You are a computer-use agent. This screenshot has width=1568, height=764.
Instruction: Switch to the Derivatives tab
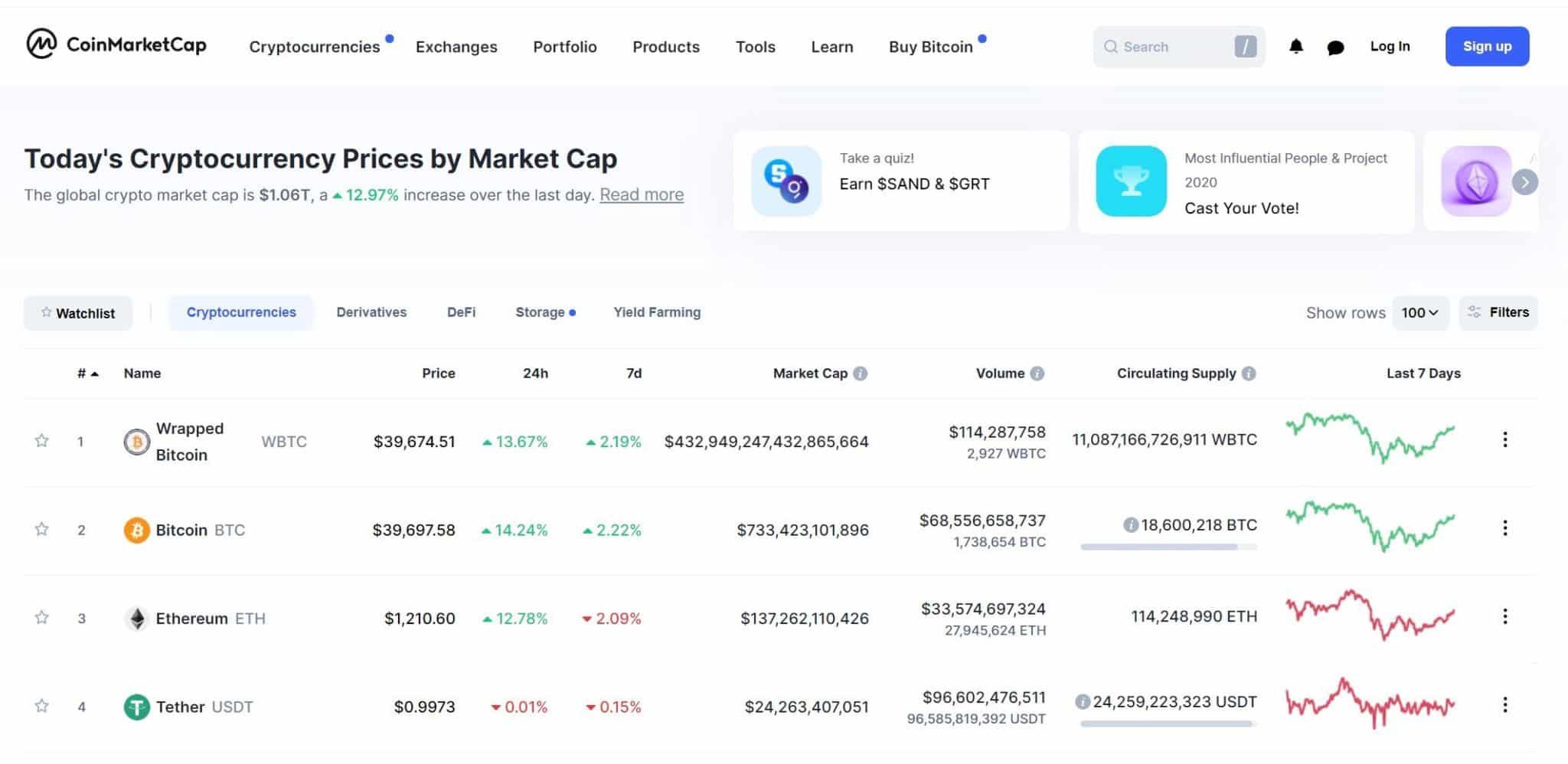[x=371, y=312]
